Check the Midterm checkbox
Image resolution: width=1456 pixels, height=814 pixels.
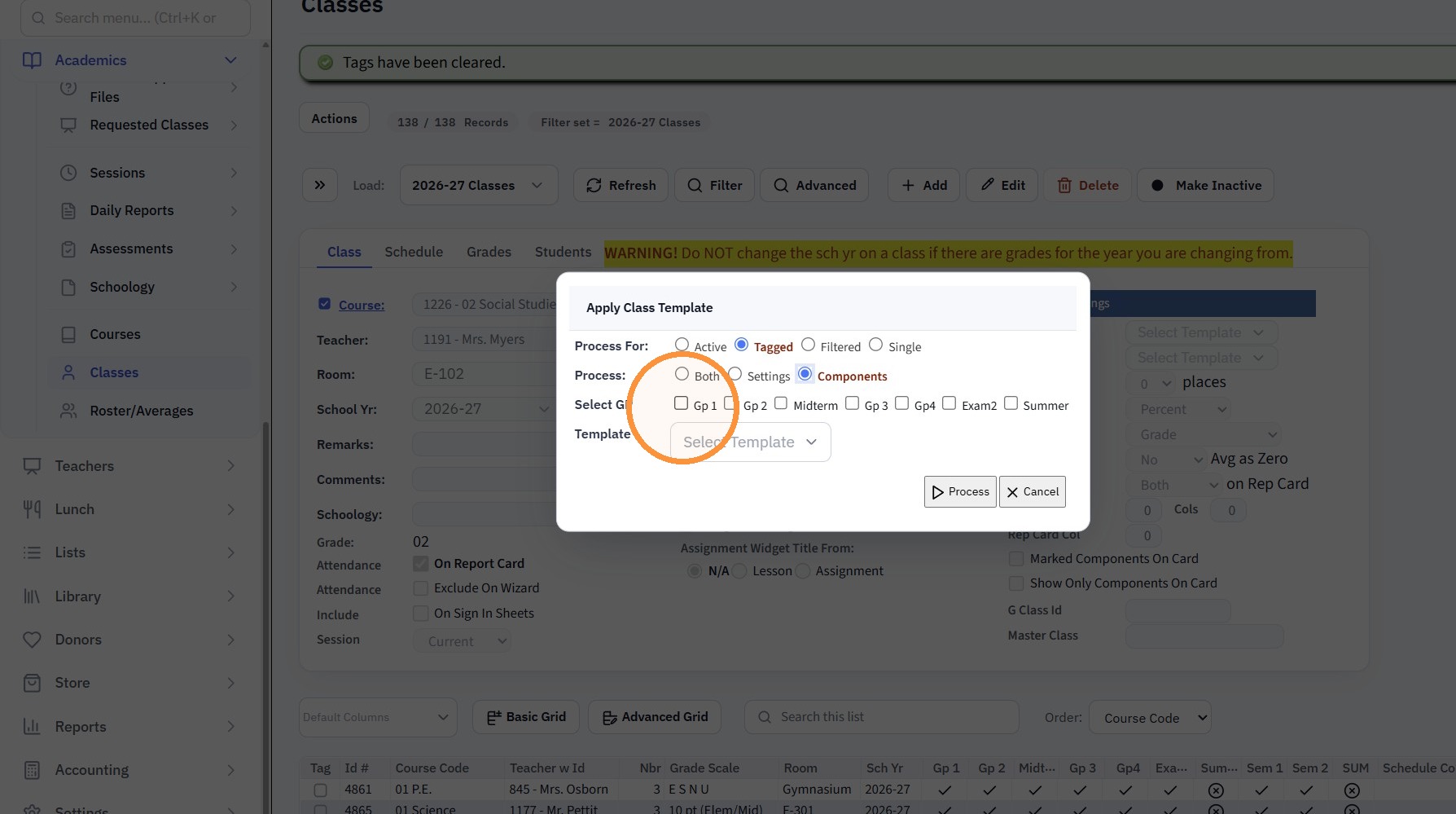click(x=781, y=403)
